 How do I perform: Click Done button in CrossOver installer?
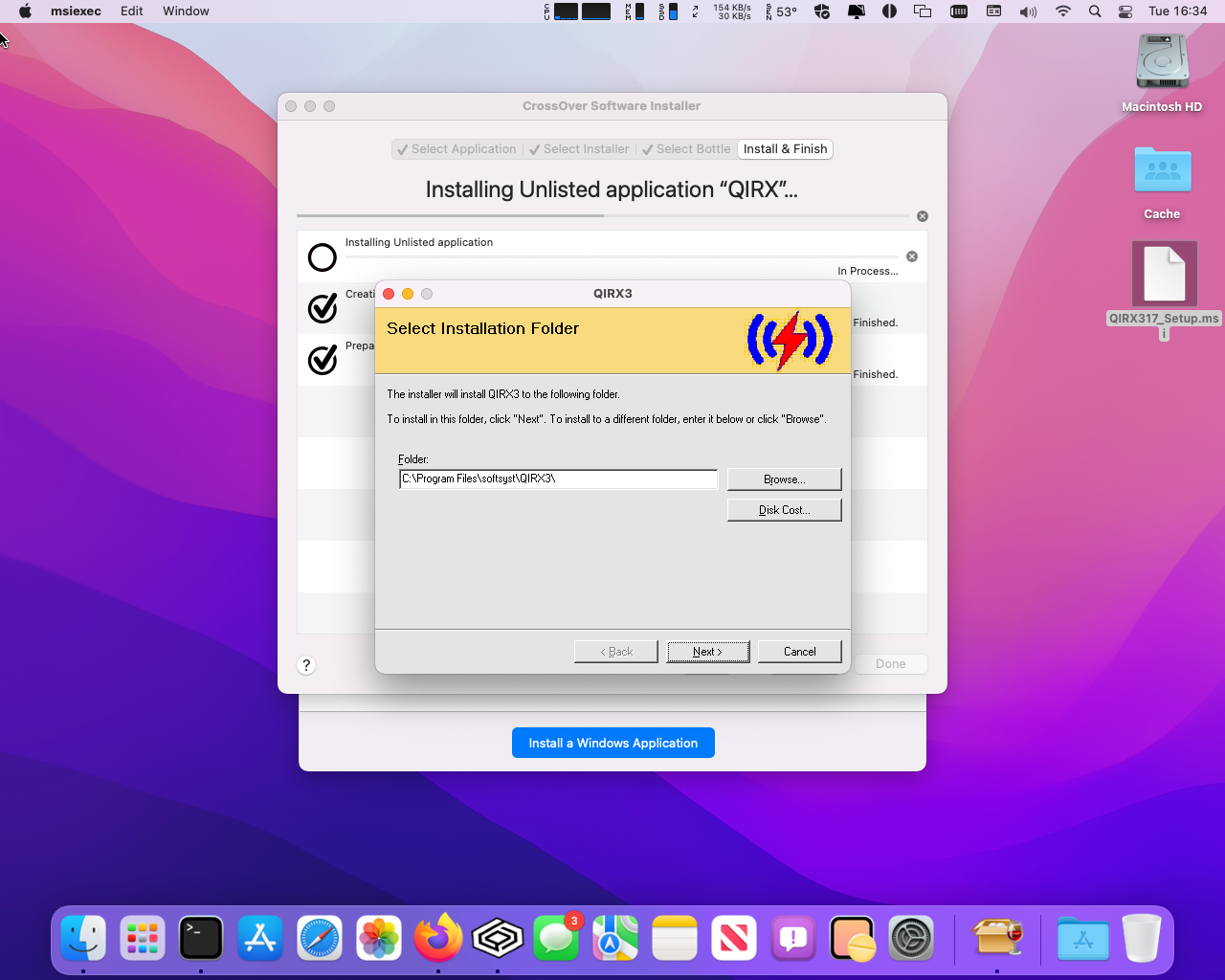tap(890, 664)
